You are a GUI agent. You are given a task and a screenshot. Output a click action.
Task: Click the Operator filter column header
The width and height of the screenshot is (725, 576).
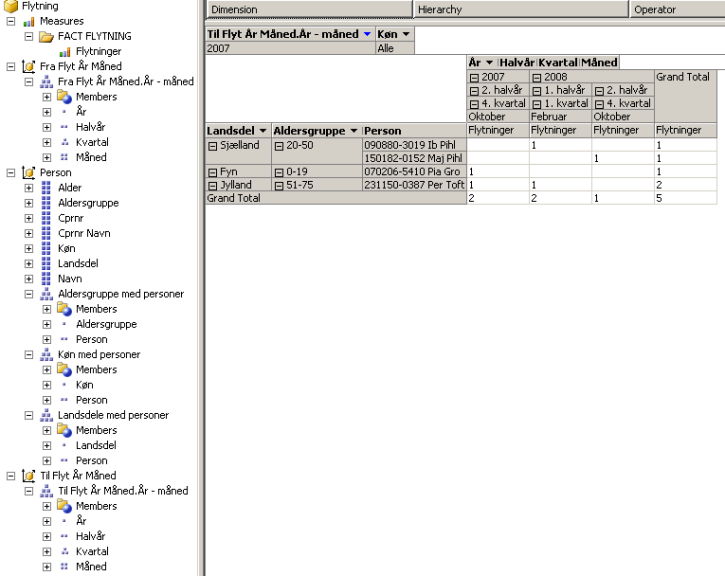pos(677,9)
